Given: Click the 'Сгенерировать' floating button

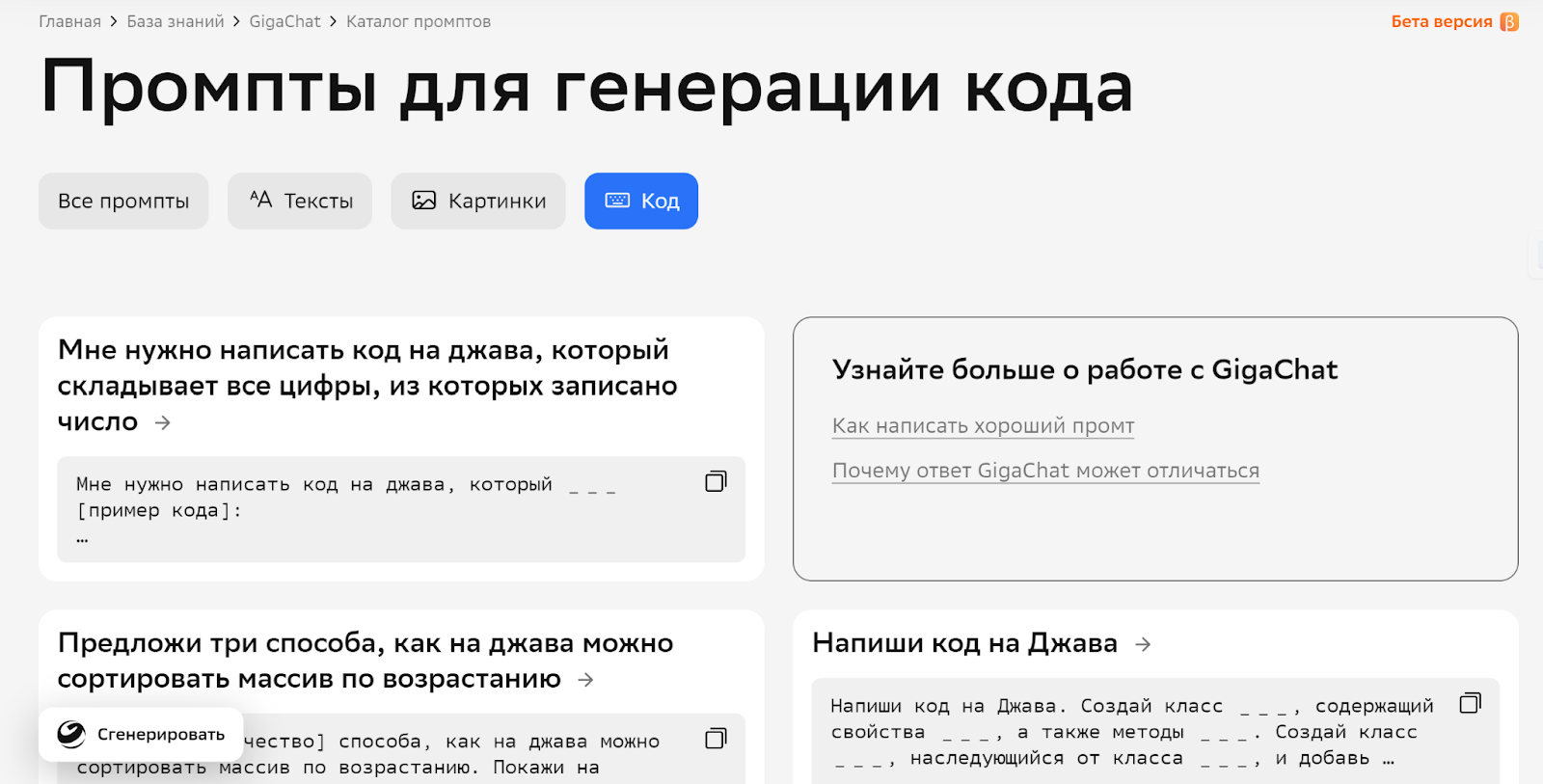Looking at the screenshot, I should coord(141,734).
